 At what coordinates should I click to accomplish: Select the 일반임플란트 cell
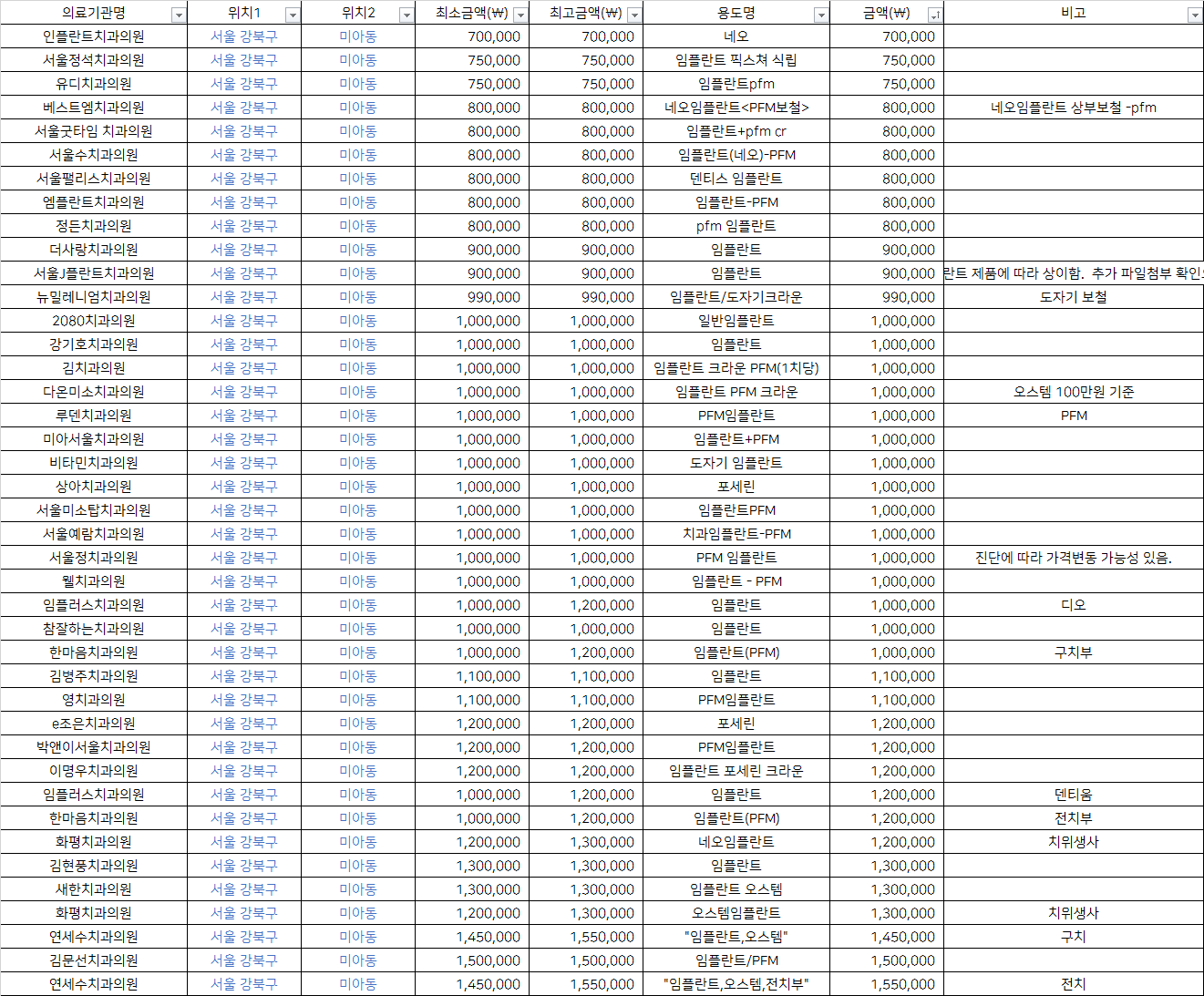(x=736, y=321)
